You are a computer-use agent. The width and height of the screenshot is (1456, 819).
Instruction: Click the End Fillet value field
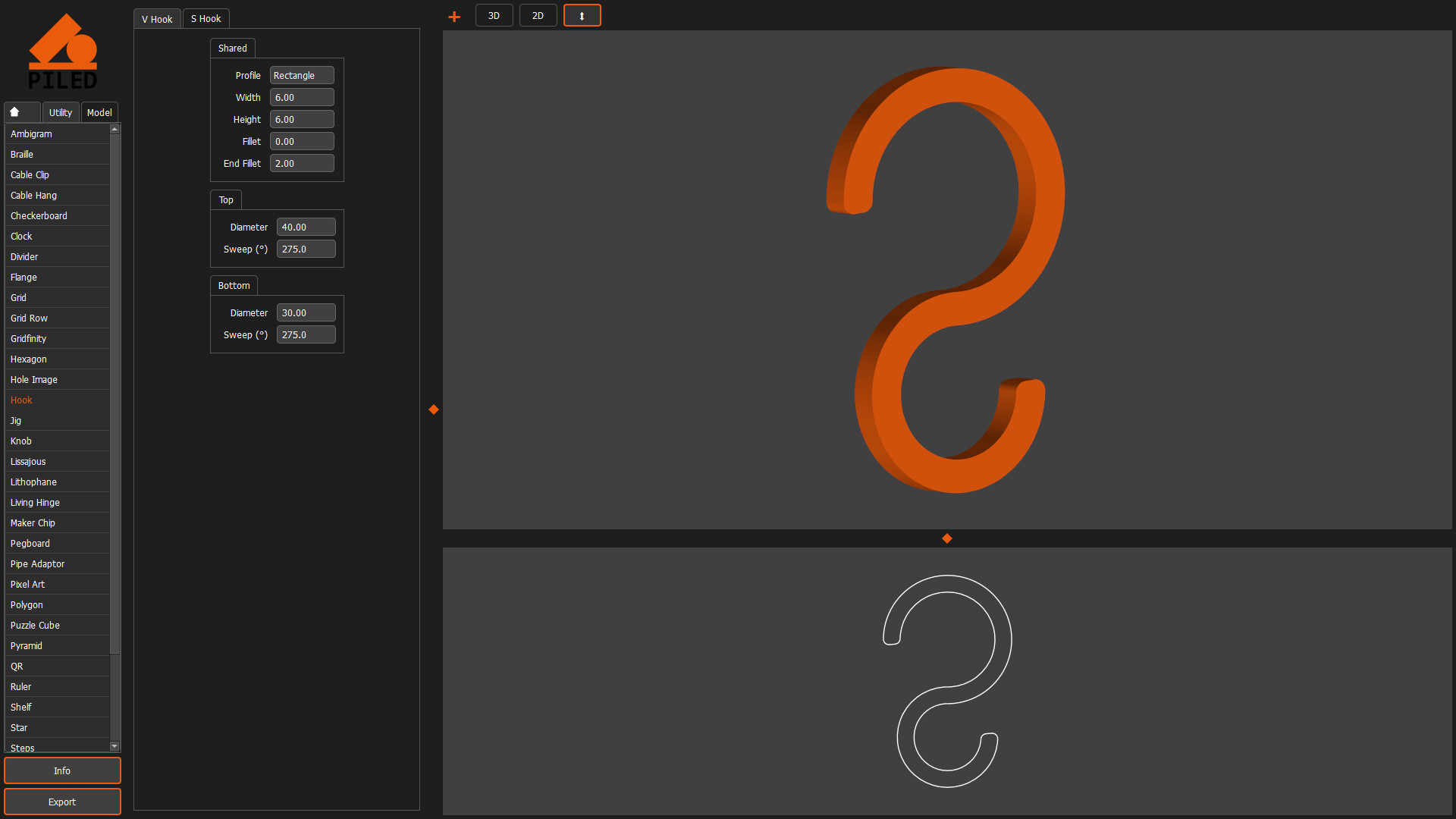[x=302, y=164]
